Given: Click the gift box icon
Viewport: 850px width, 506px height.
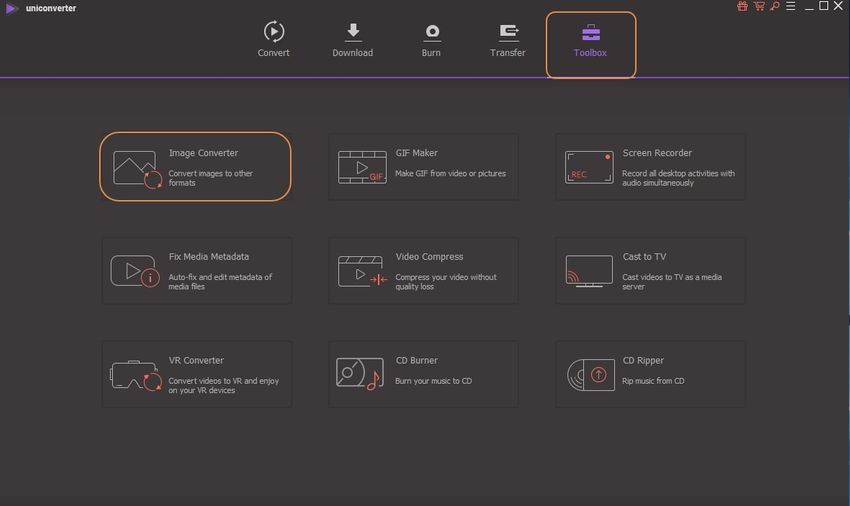Looking at the screenshot, I should coord(742,6).
